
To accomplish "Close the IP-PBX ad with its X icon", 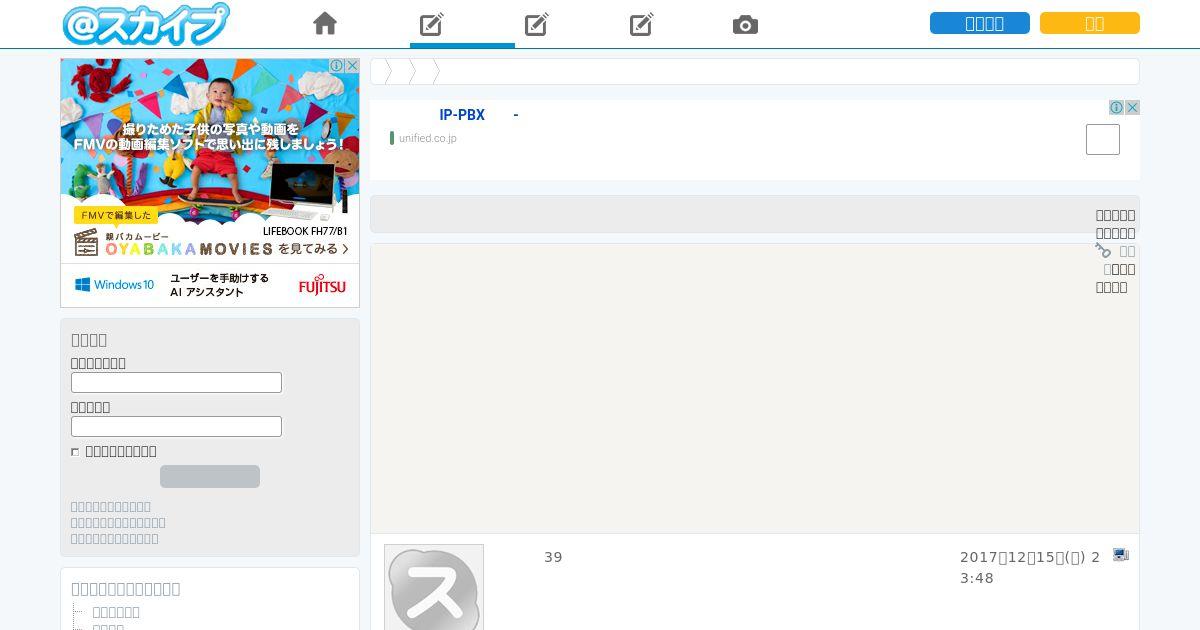I will click(x=1132, y=107).
